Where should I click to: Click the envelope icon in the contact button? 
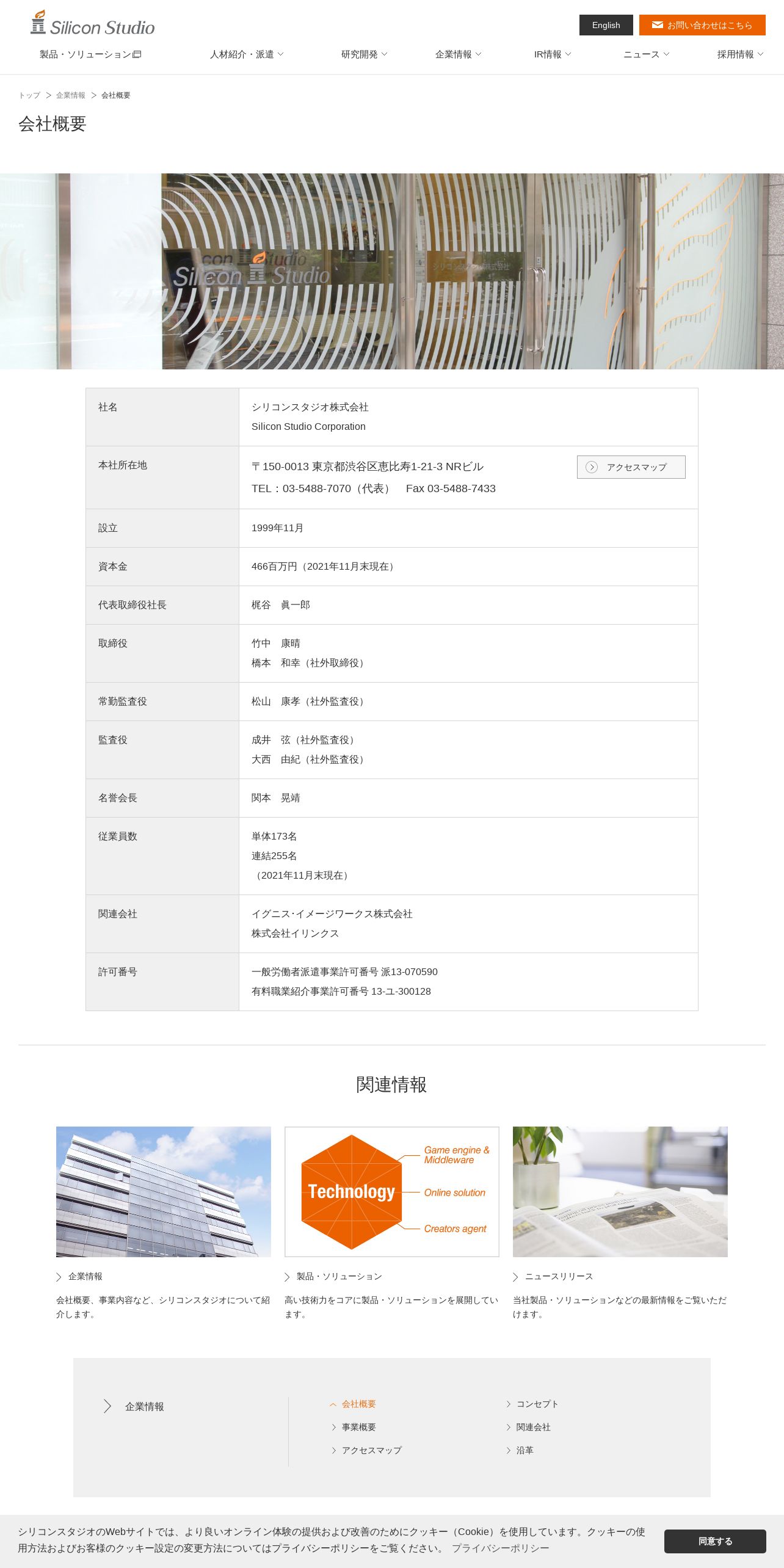tap(657, 25)
